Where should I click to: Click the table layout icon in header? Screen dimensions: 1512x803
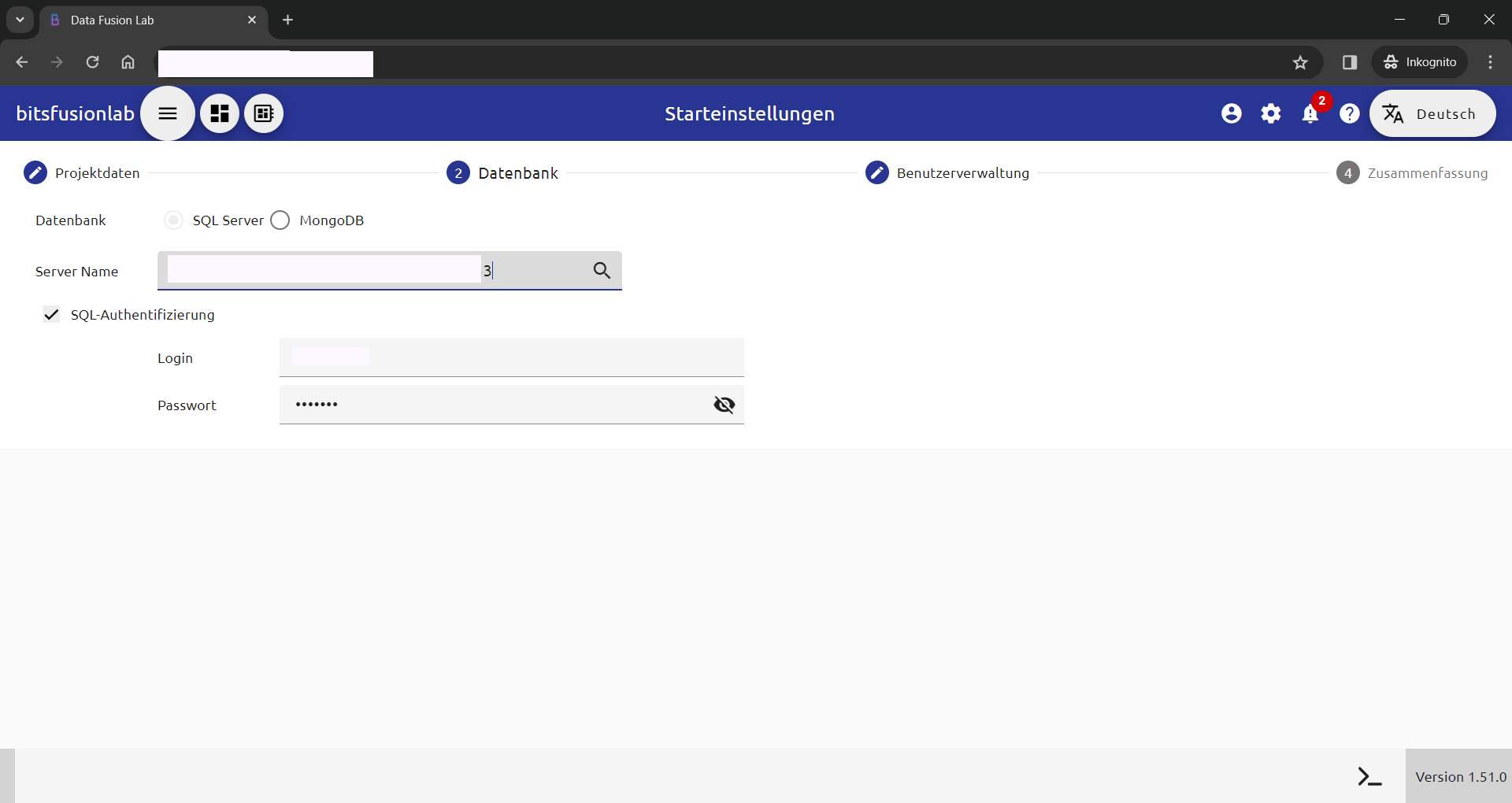(x=264, y=113)
